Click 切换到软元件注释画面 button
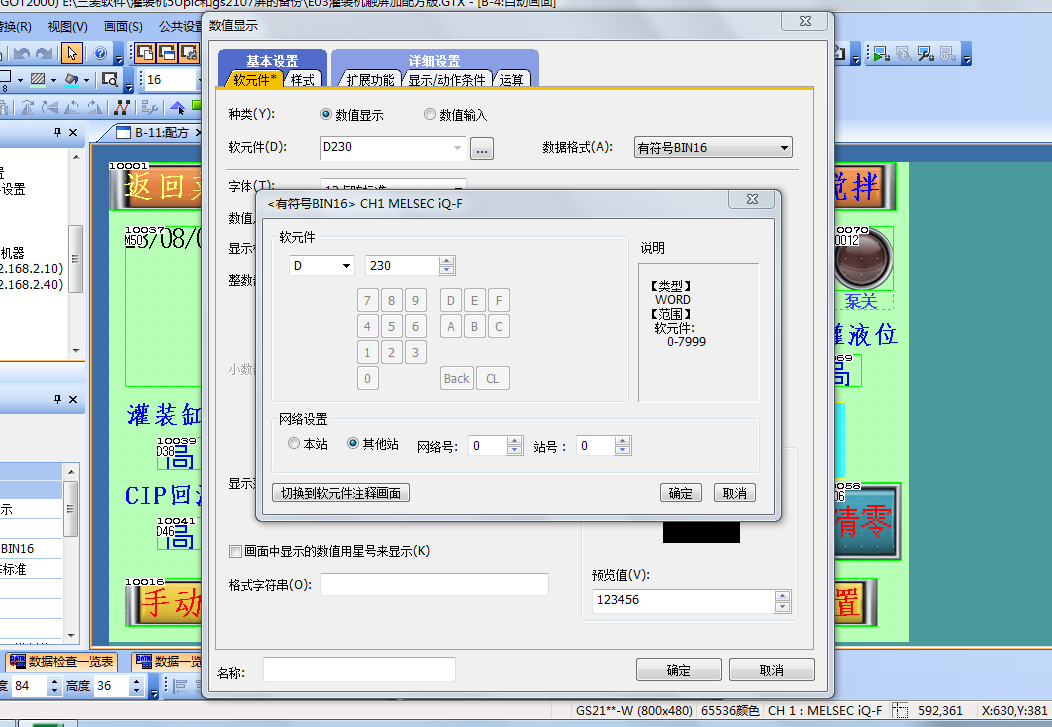The image size is (1052, 727). 341,493
